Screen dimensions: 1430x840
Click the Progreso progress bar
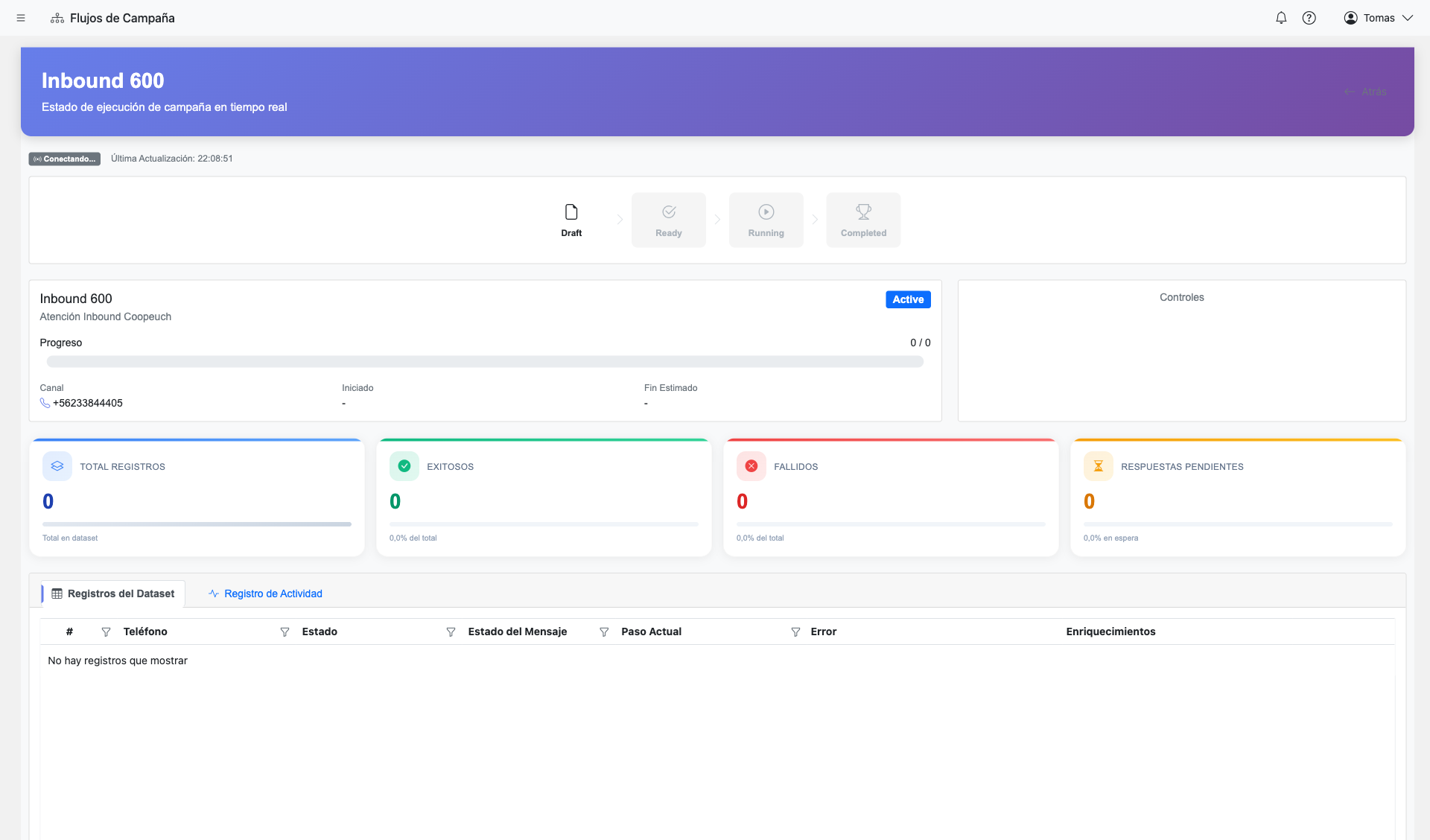click(485, 361)
